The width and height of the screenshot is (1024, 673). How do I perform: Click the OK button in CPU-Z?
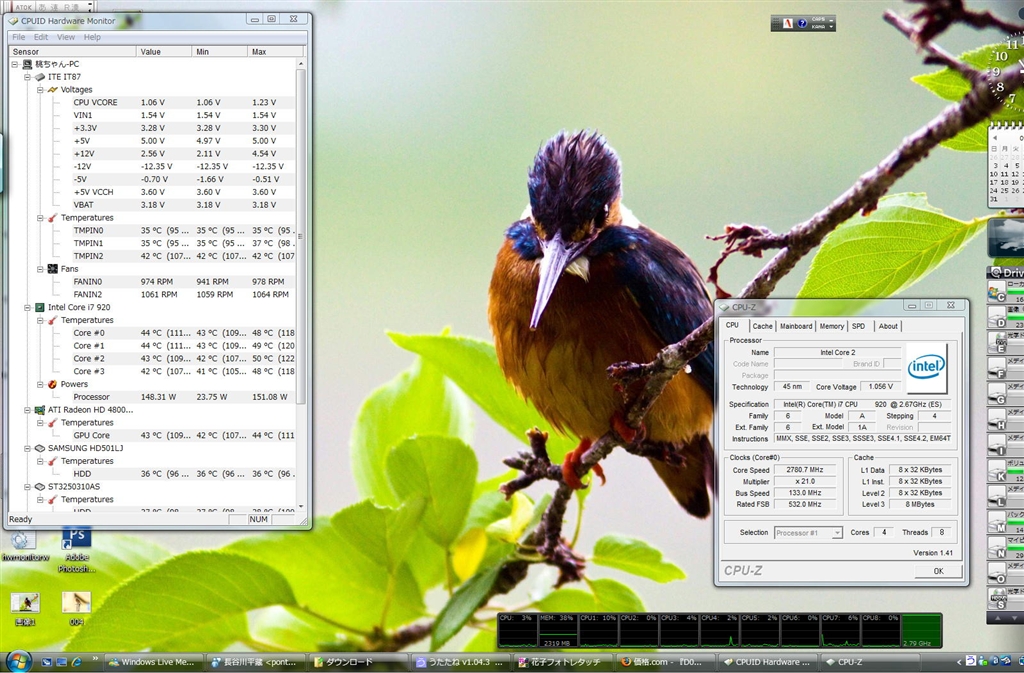(938, 571)
